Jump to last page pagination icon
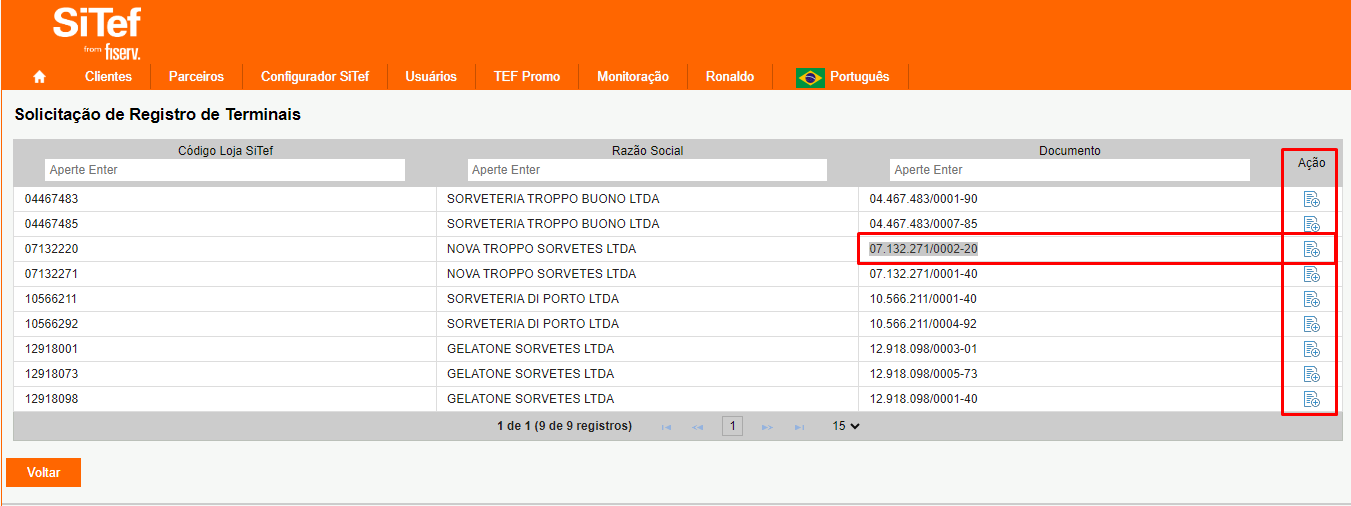The width and height of the screenshot is (1351, 506). (x=799, y=427)
